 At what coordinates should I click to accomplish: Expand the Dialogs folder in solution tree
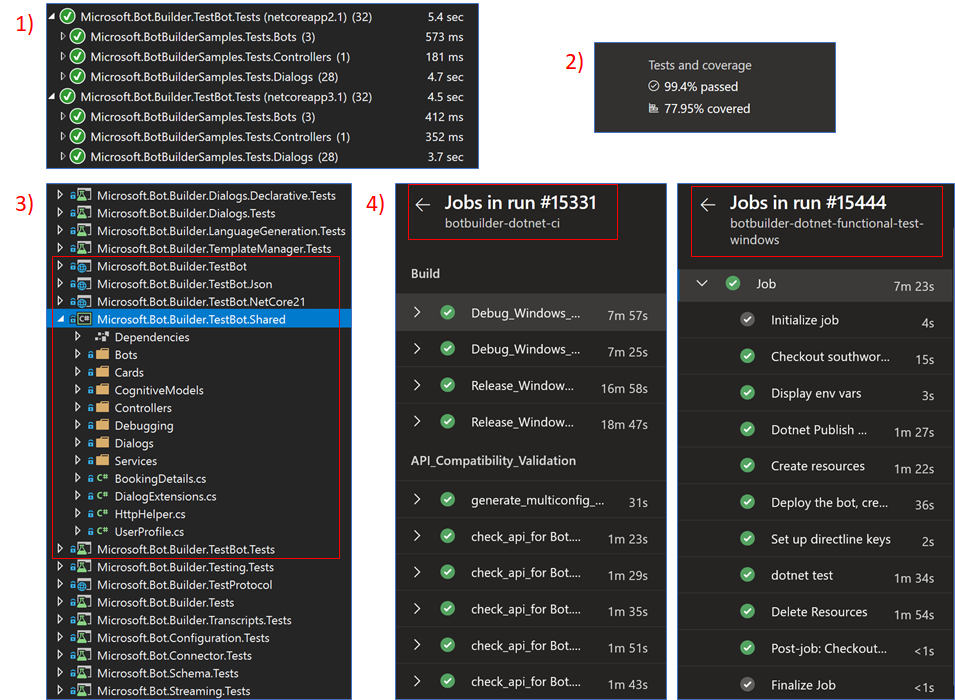click(78, 443)
